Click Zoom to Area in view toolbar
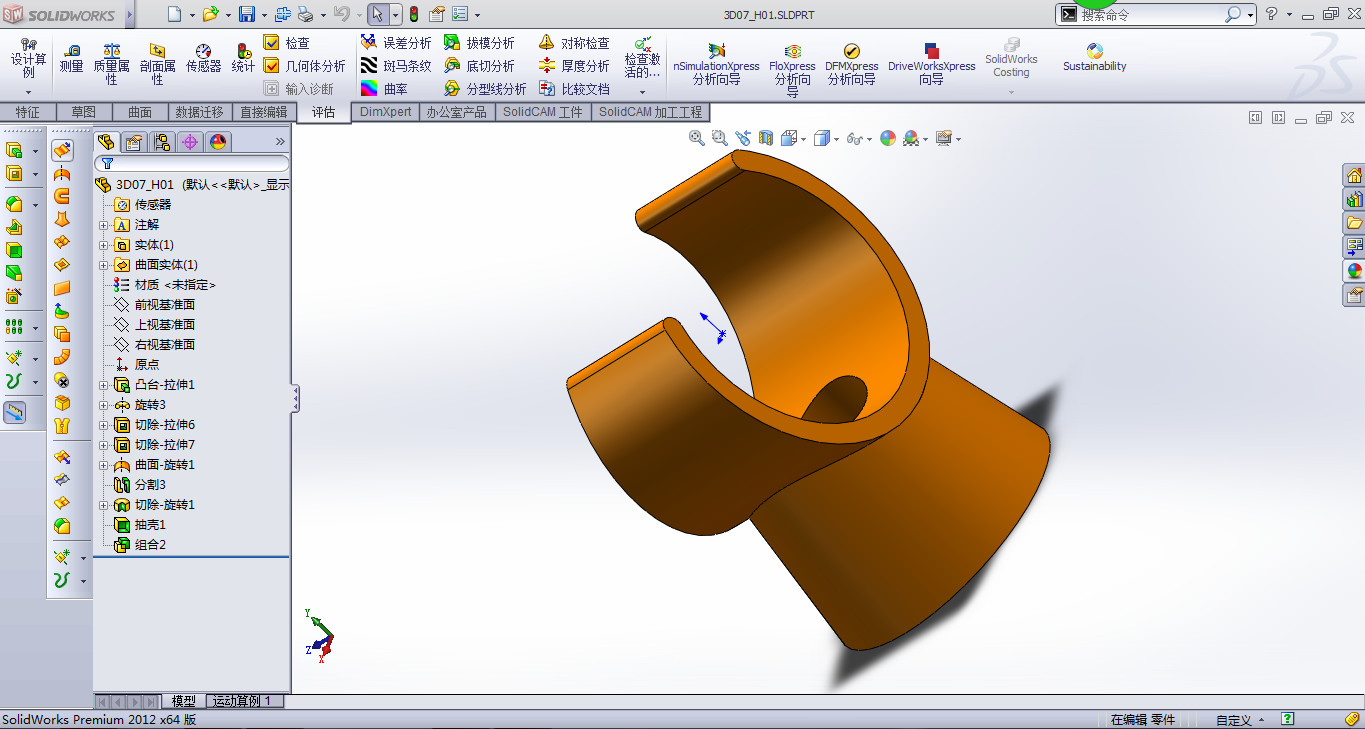 [x=719, y=138]
